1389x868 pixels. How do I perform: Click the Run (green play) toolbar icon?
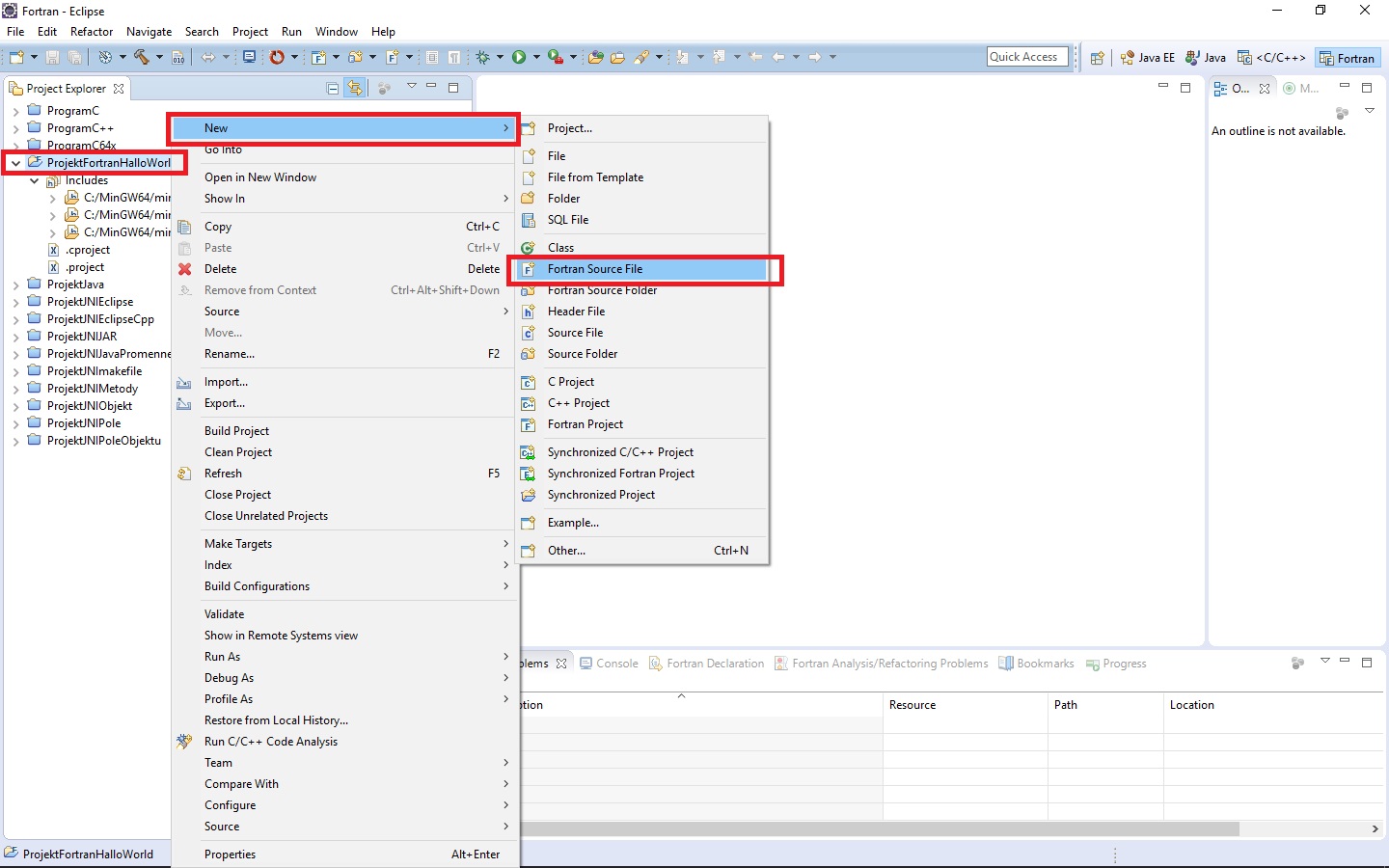519,58
